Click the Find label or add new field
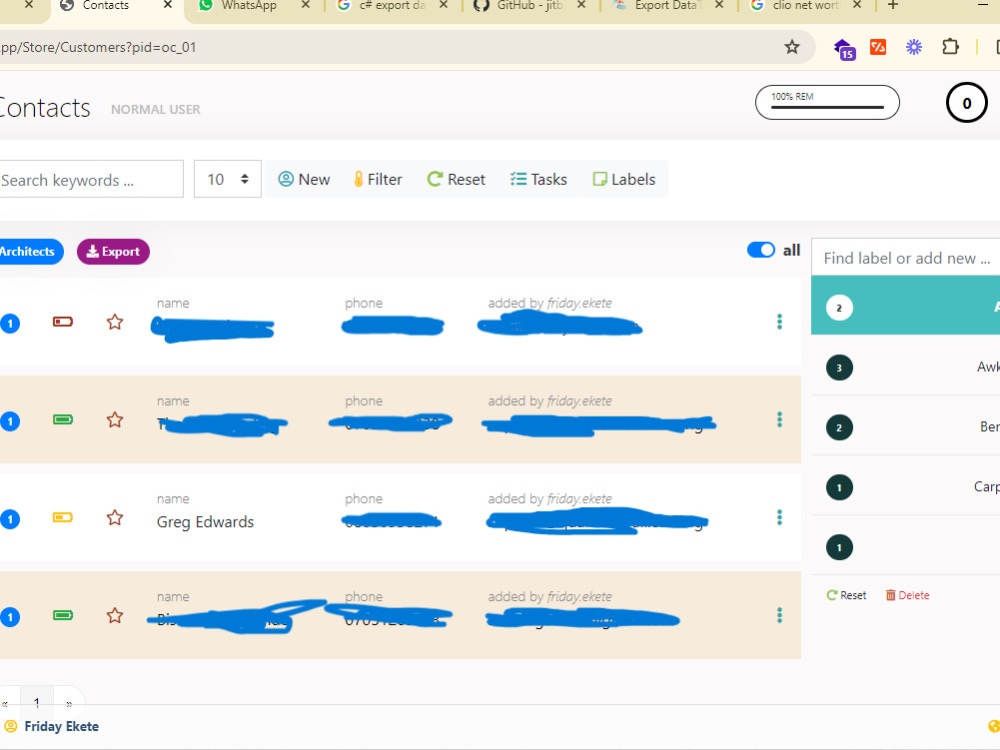This screenshot has height=750, width=1000. point(906,258)
